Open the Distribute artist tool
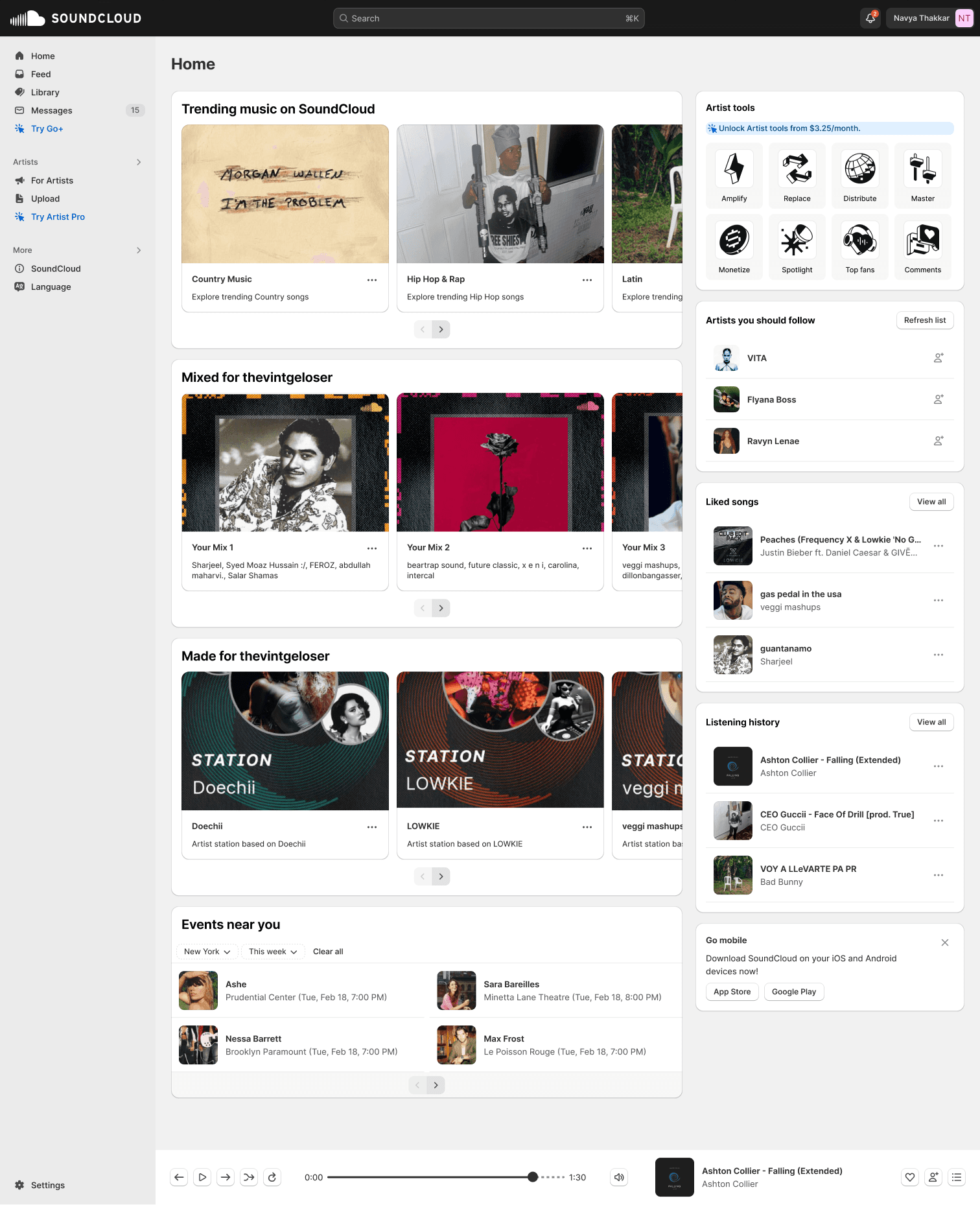 (859, 175)
